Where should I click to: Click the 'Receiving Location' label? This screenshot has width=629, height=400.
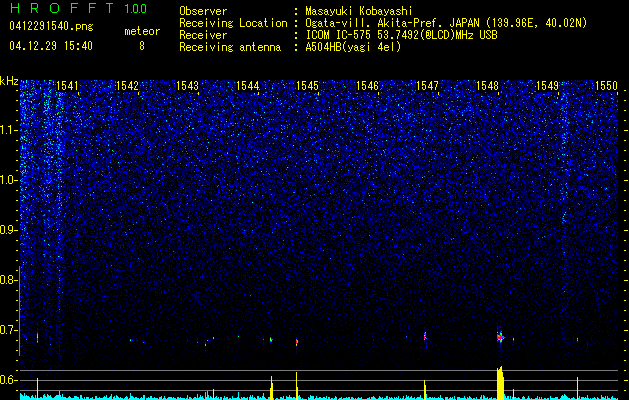point(233,23)
